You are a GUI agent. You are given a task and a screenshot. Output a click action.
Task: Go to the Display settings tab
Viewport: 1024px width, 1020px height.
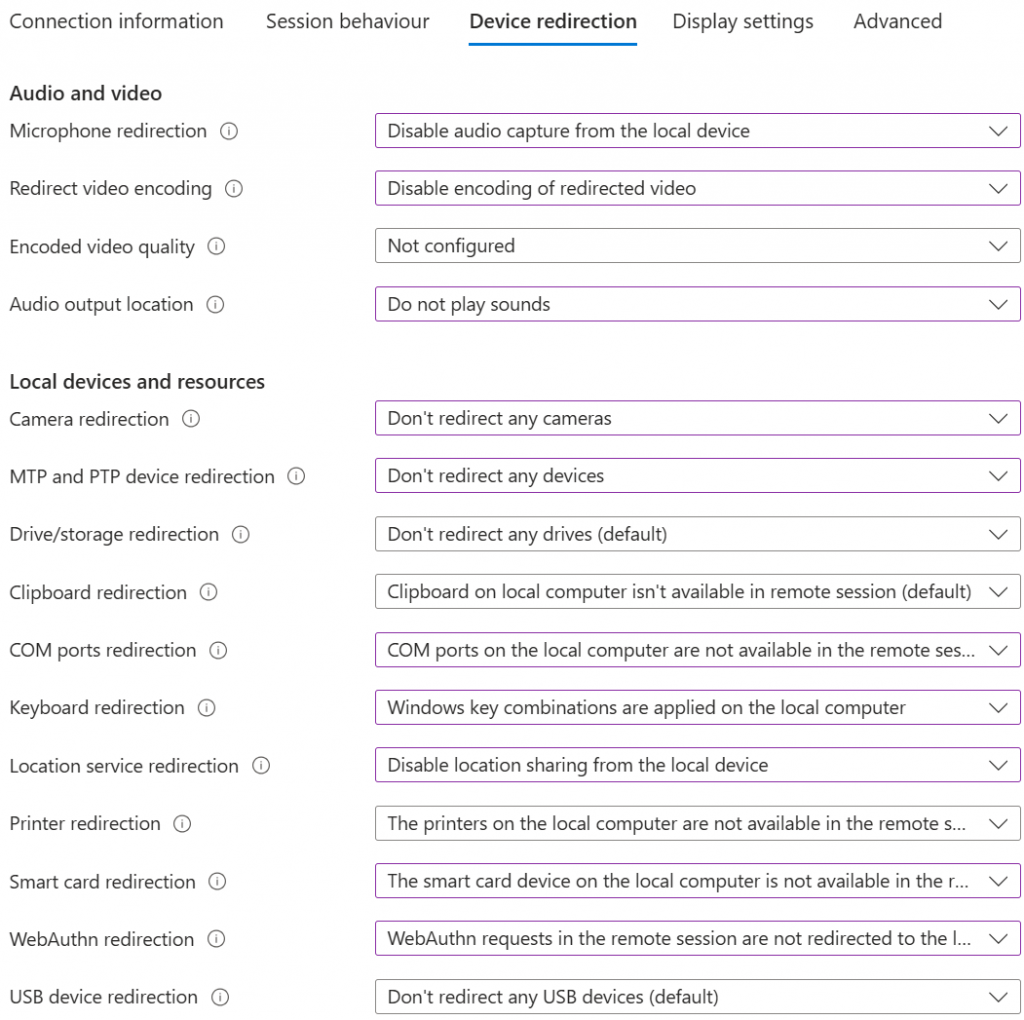[743, 21]
